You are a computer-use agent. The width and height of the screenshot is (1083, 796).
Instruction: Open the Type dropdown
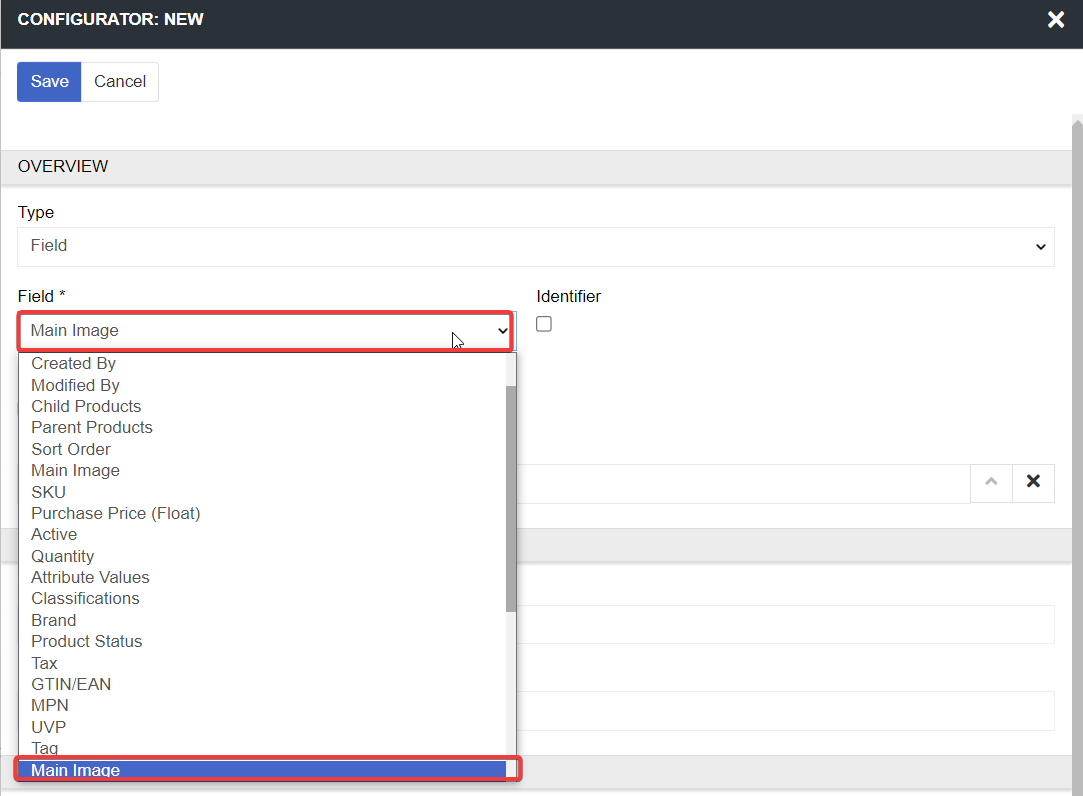point(535,246)
